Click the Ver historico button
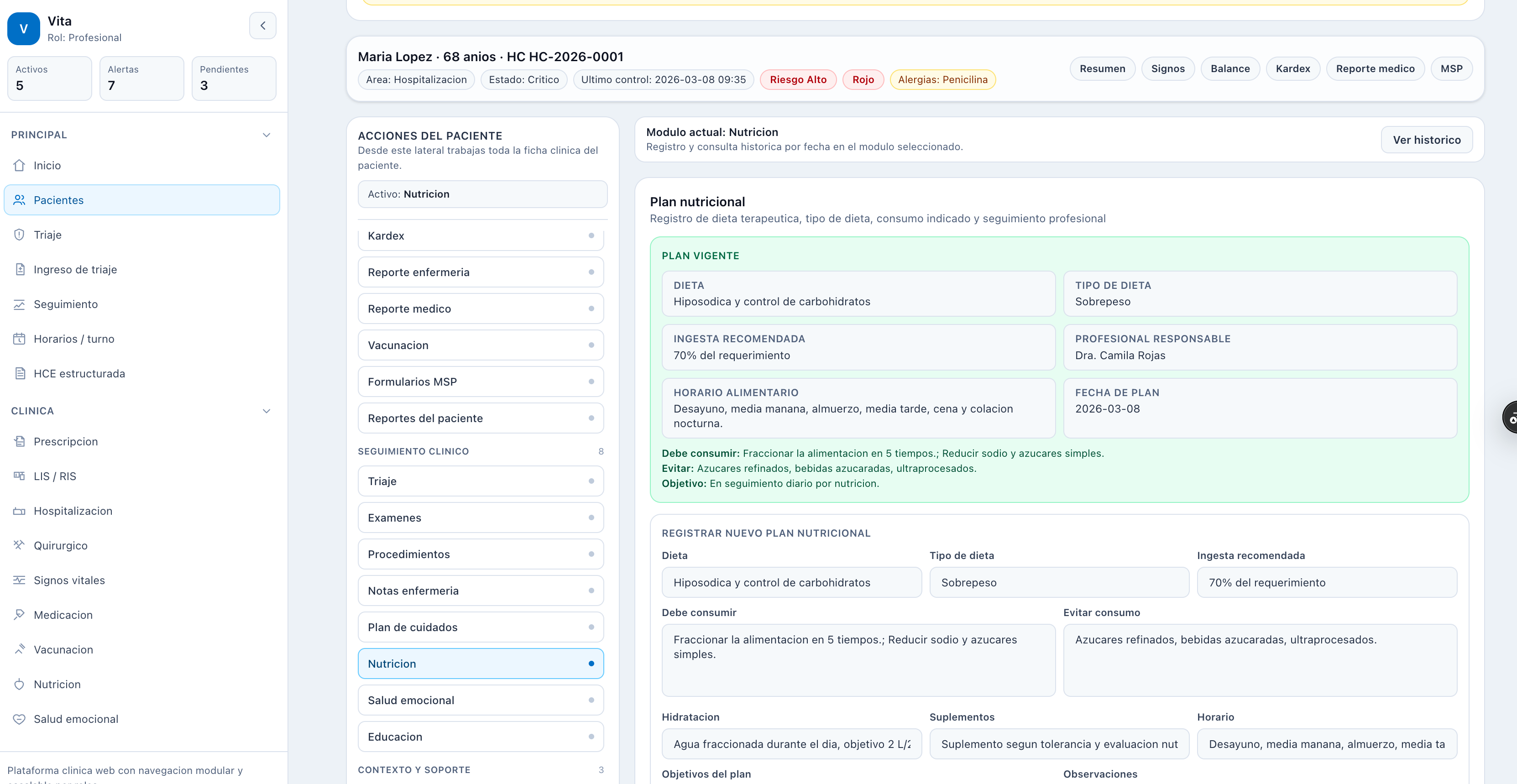Screen dimensions: 1517x784 pos(1426,140)
